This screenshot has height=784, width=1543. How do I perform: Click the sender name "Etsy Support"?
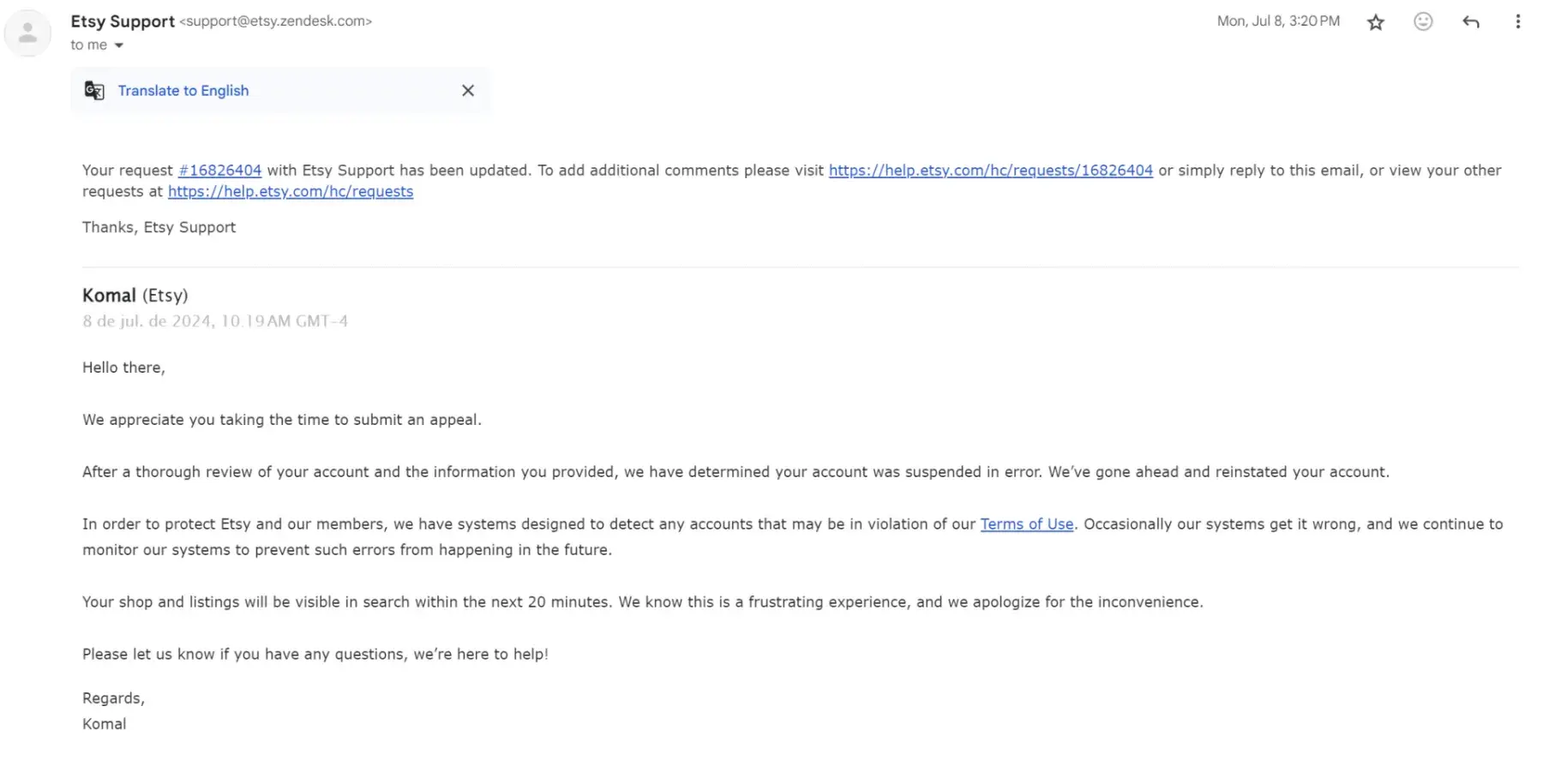pyautogui.click(x=123, y=21)
